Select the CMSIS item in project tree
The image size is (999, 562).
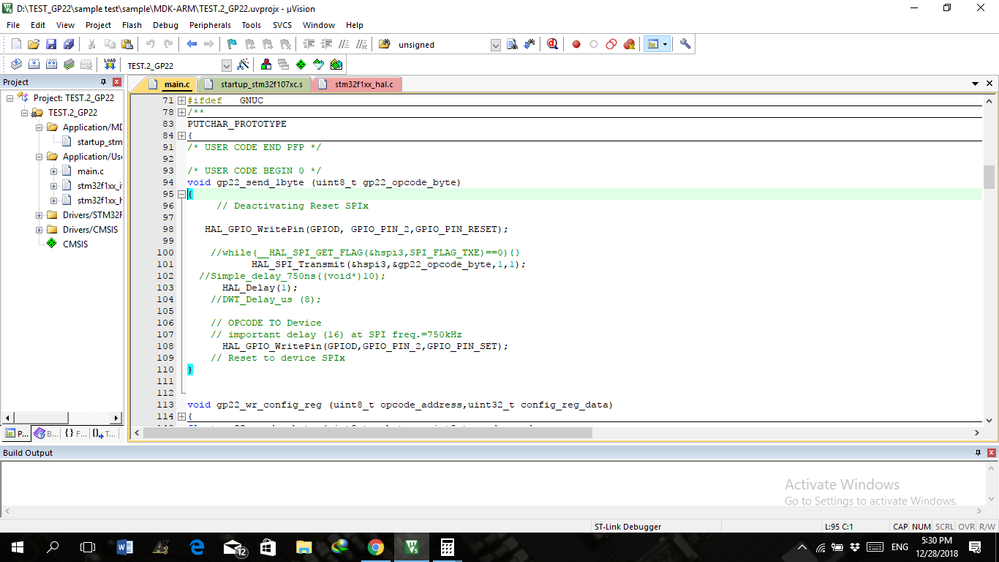pyautogui.click(x=75, y=245)
